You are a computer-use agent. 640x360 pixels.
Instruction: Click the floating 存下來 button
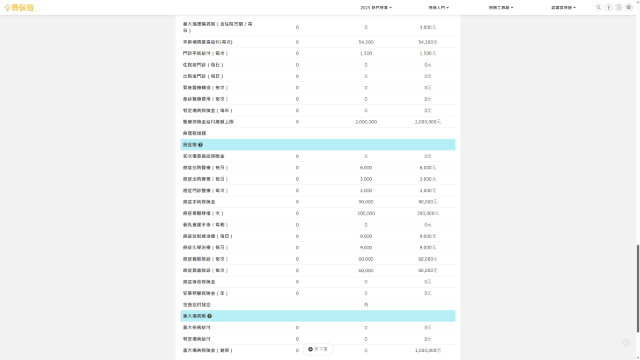point(318,349)
